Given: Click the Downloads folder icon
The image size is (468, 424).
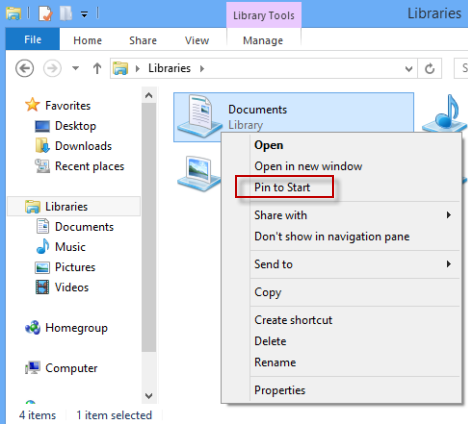Looking at the screenshot, I should pyautogui.click(x=42, y=145).
